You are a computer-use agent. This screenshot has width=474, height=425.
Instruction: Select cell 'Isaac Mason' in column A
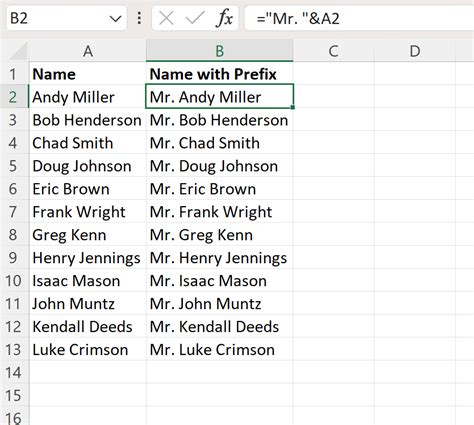[88, 281]
